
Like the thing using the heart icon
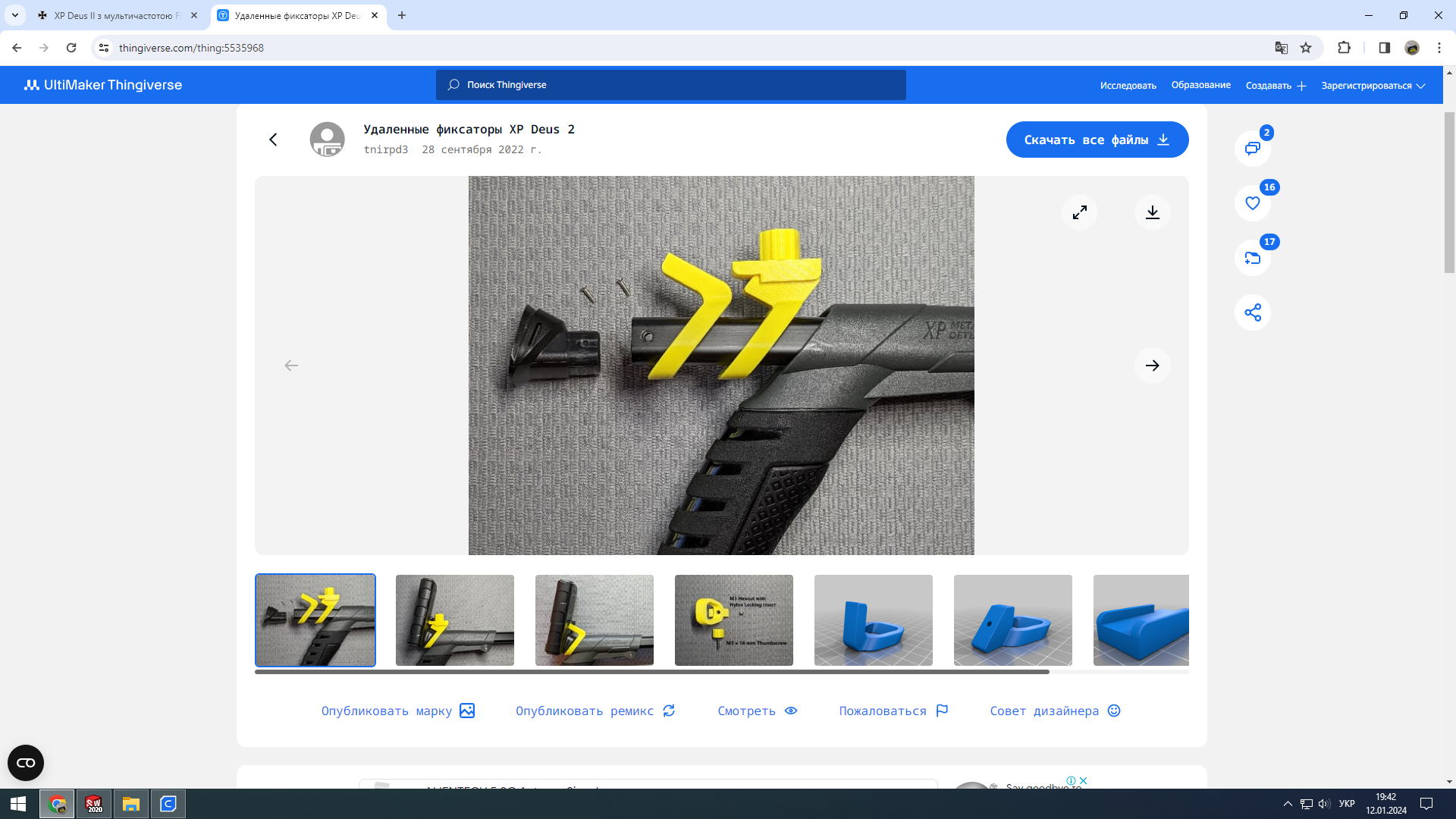tap(1253, 203)
